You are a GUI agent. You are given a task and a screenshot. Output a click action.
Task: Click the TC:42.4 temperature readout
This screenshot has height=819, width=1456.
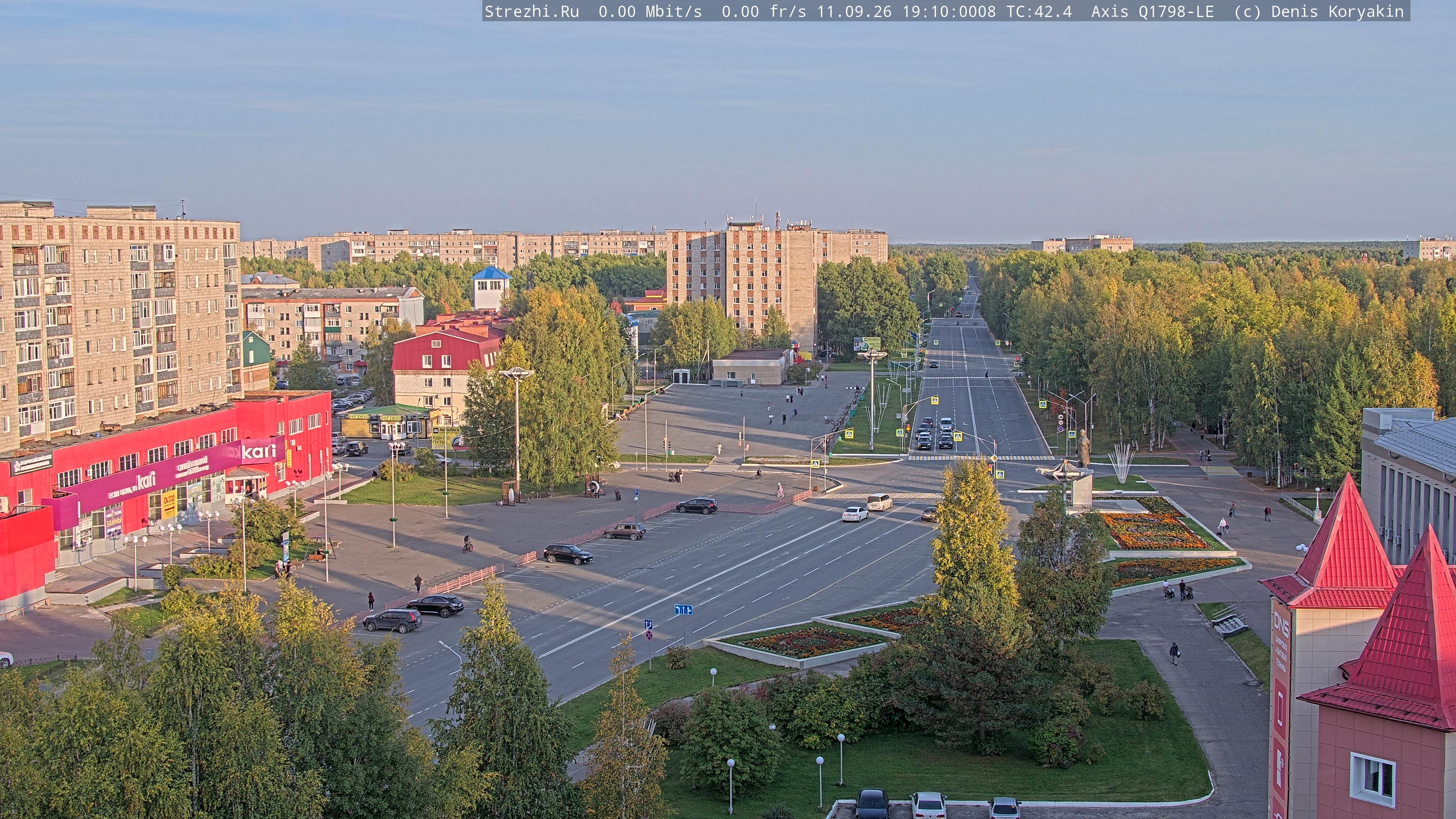pos(1039,11)
